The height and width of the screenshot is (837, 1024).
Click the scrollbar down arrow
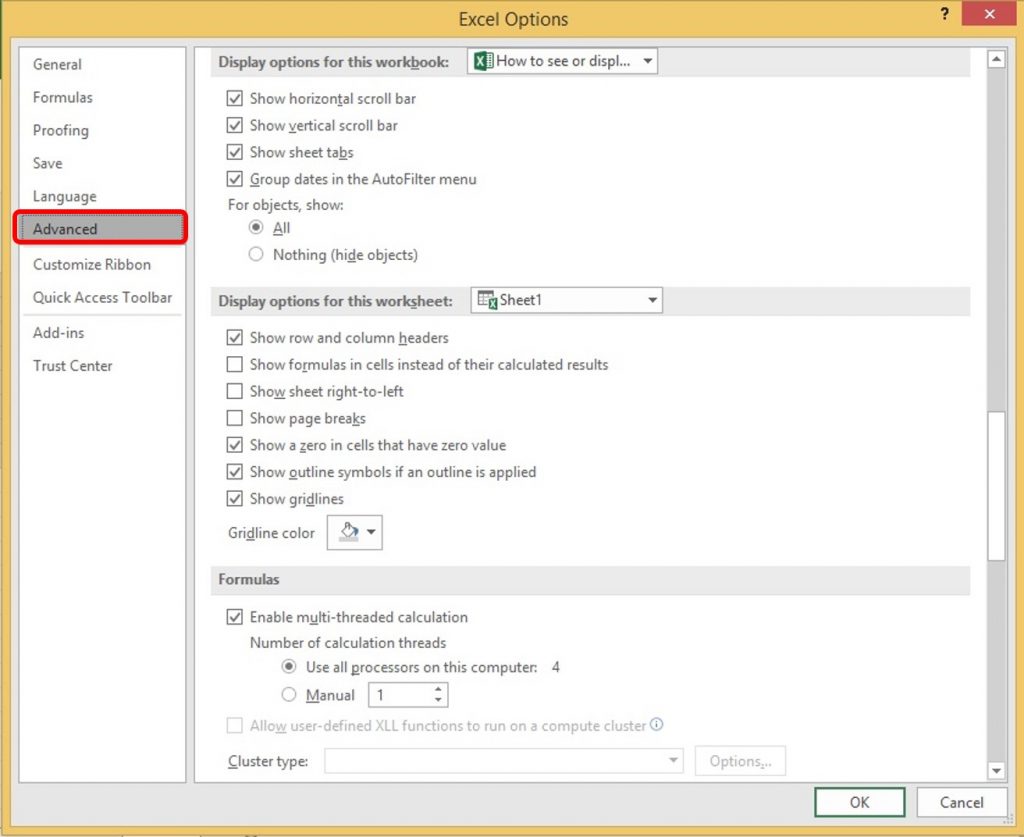(x=996, y=771)
